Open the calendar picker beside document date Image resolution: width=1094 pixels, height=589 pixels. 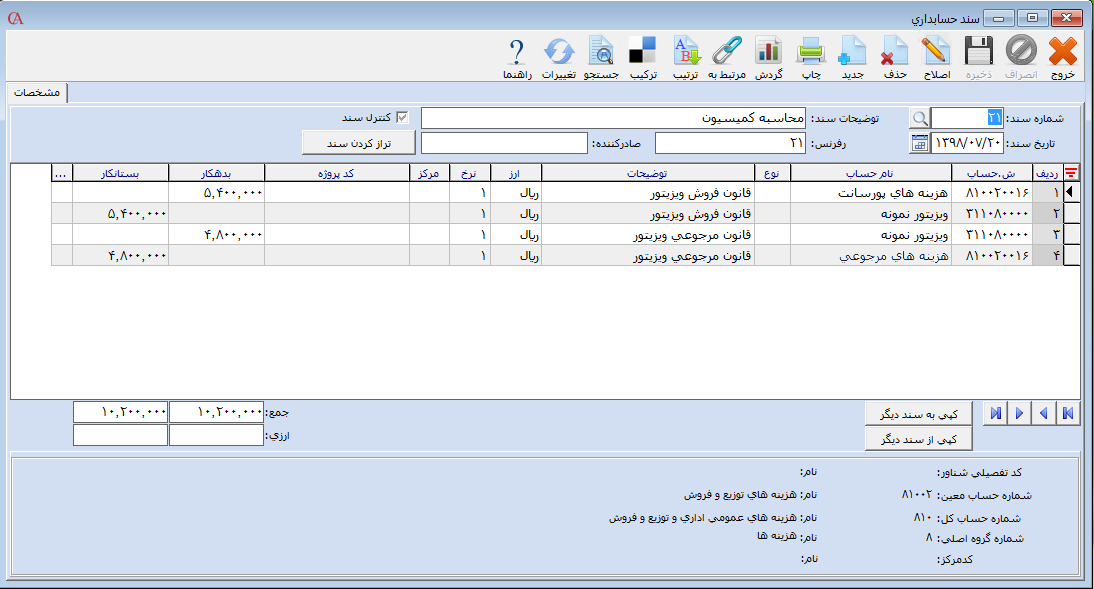tap(919, 143)
